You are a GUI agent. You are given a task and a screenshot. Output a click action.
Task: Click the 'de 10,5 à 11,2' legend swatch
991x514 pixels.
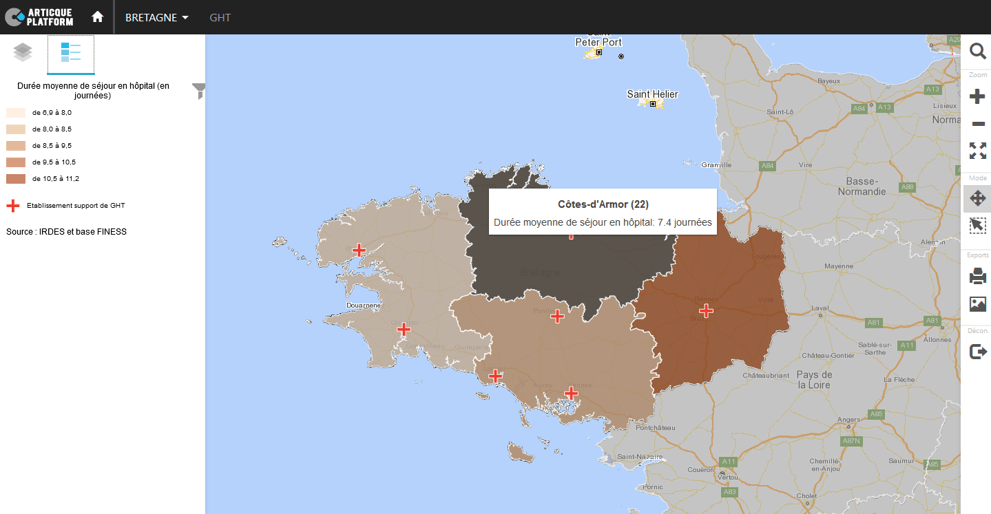(16, 179)
